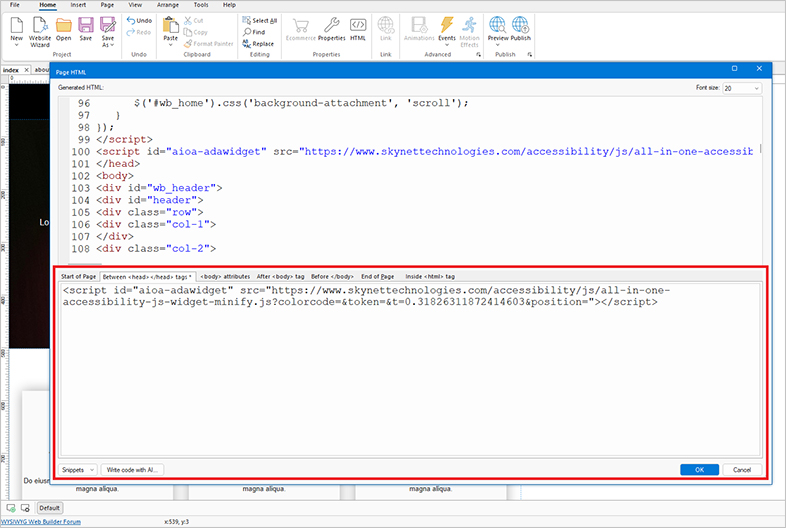Viewport: 786px width, 528px height.
Task: Open Motion Effects
Action: [x=469, y=32]
